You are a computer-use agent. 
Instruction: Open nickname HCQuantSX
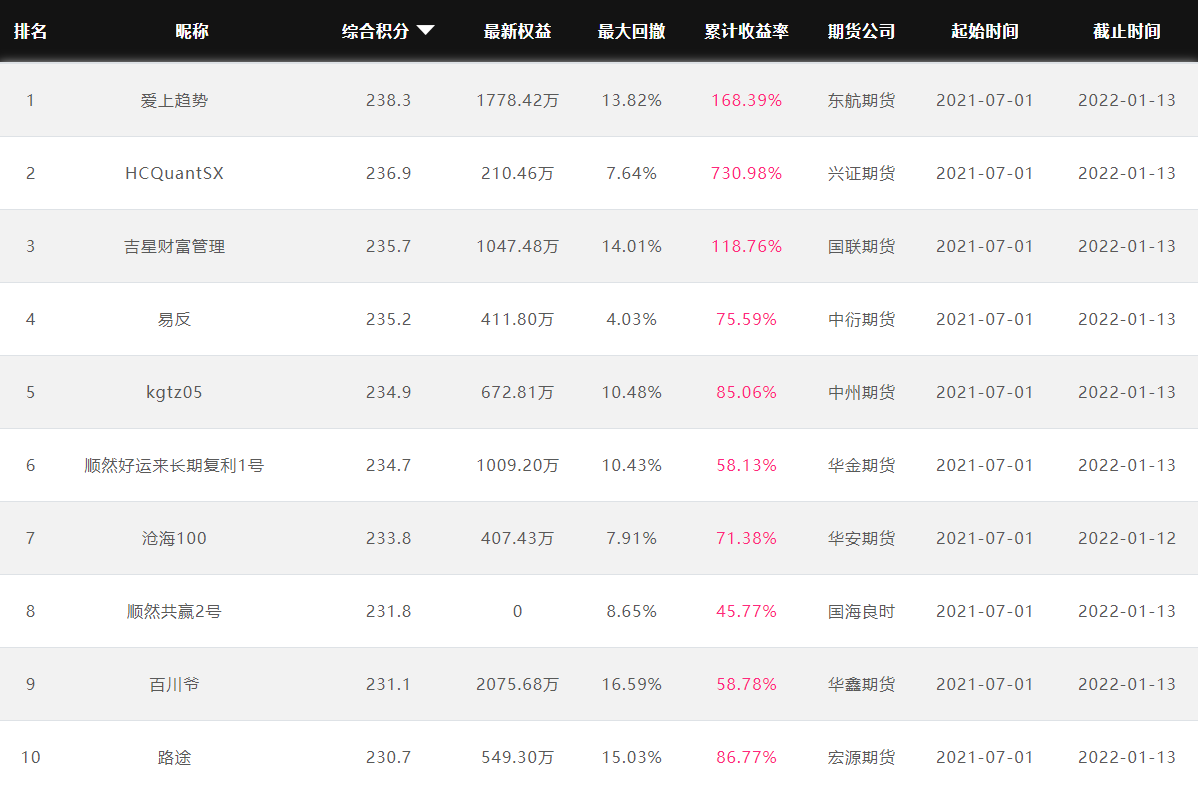[x=174, y=173]
